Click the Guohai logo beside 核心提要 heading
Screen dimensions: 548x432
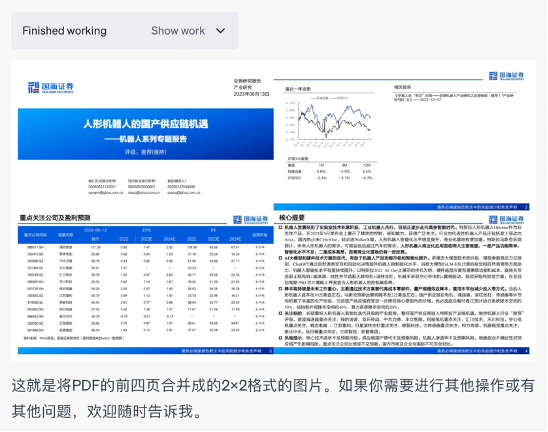click(506, 219)
